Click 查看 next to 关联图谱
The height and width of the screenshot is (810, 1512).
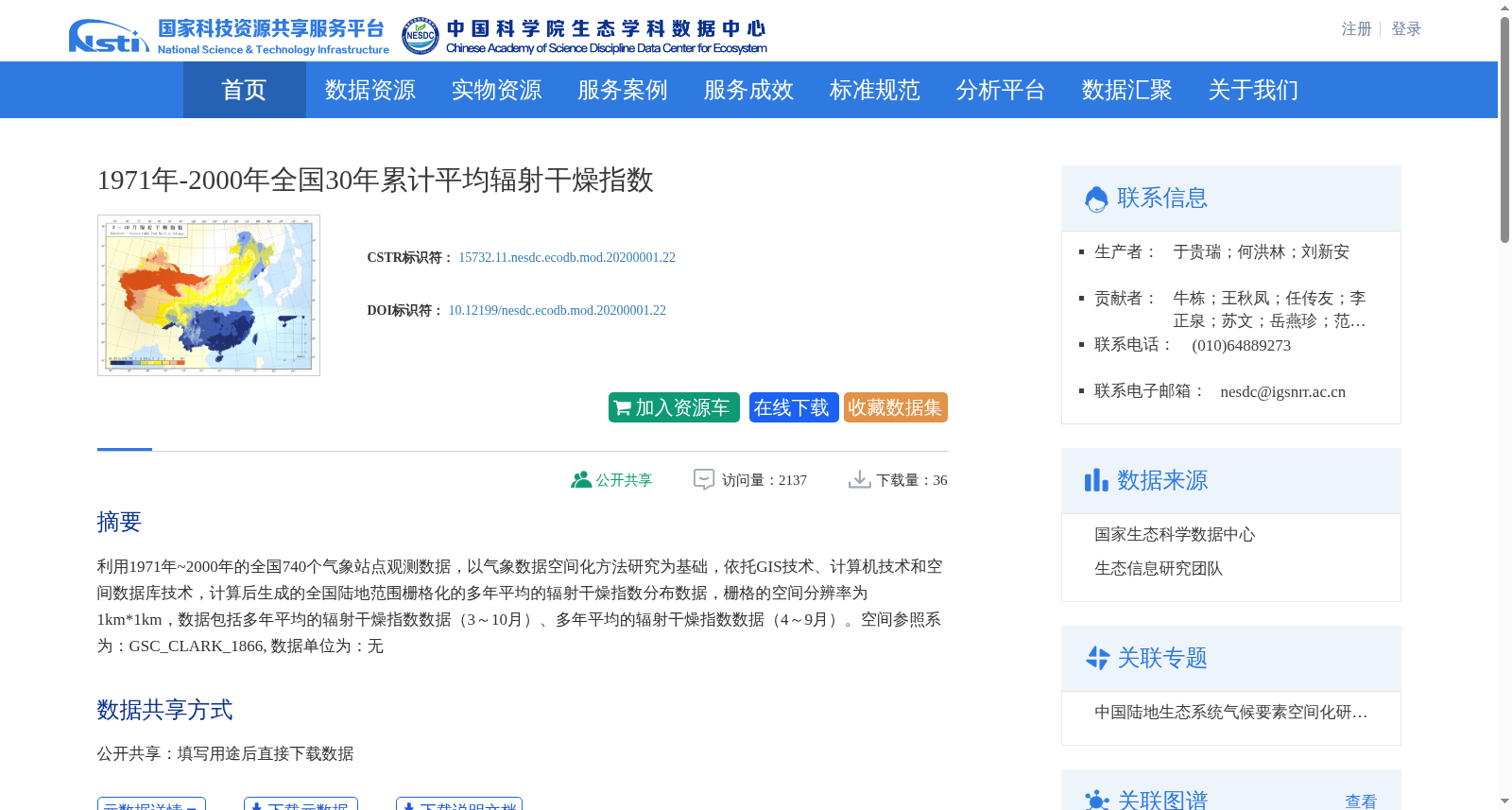tap(1361, 801)
